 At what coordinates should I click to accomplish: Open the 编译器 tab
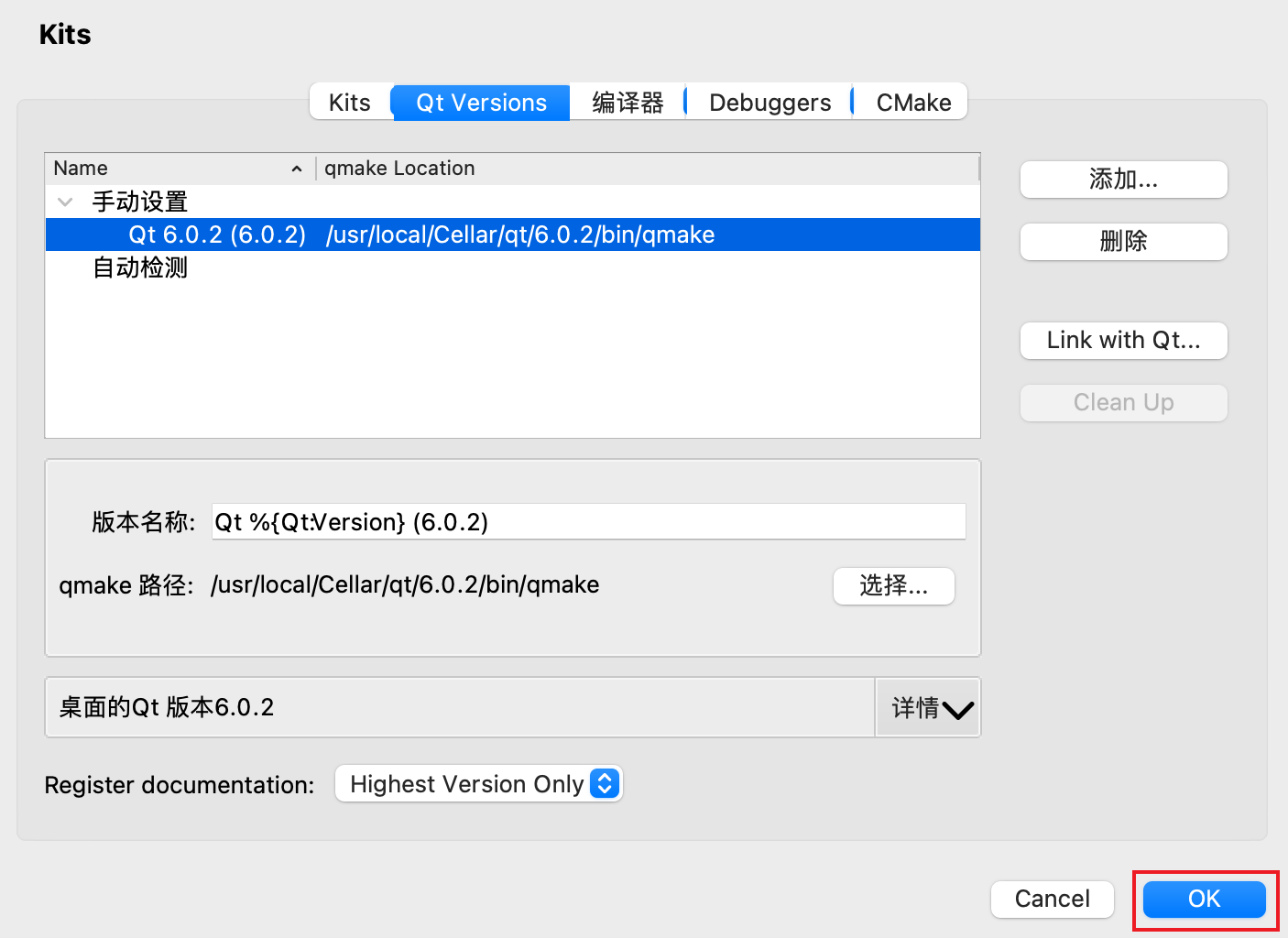[x=628, y=103]
